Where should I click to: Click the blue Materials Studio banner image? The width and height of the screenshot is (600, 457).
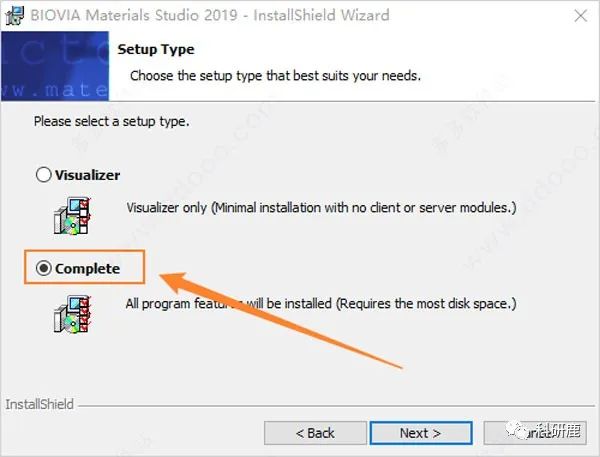[x=55, y=66]
